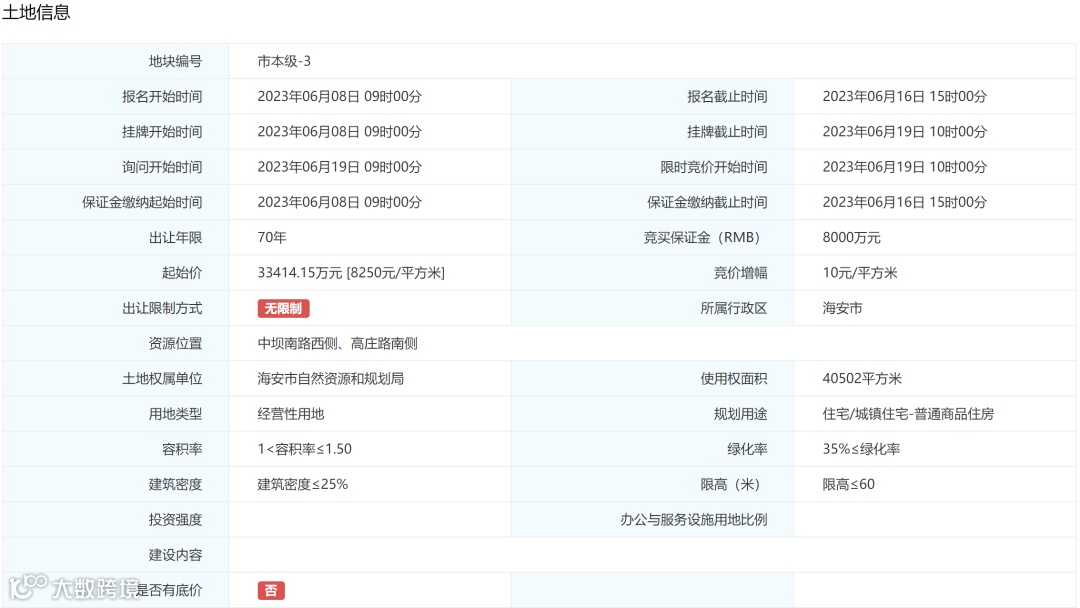The image size is (1080, 608).
Task: Select the value 住宅/城镇住宅-普通商品住房
Action: 908,414
